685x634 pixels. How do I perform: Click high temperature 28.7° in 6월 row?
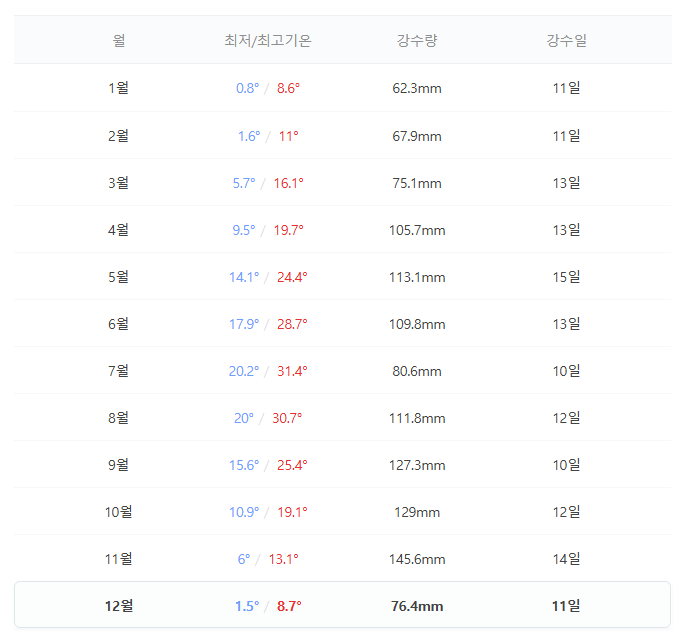click(292, 324)
